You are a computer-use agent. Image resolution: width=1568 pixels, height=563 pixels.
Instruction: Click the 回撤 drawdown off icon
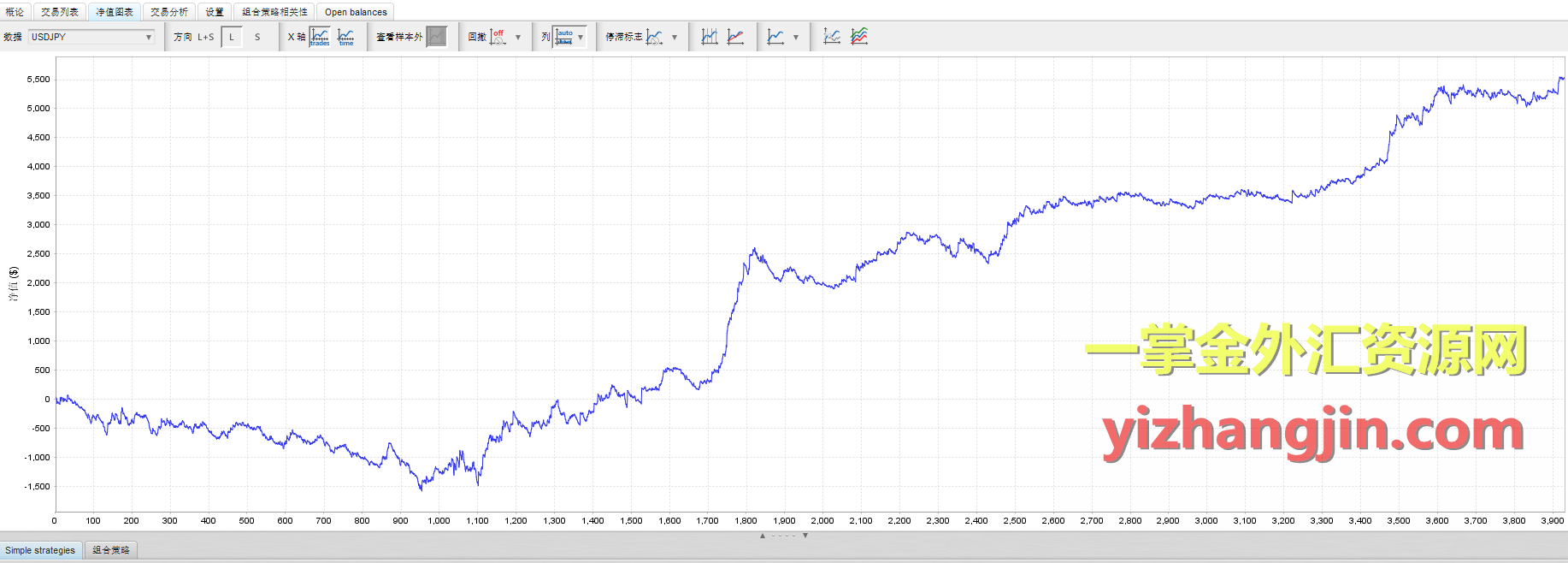[x=498, y=37]
